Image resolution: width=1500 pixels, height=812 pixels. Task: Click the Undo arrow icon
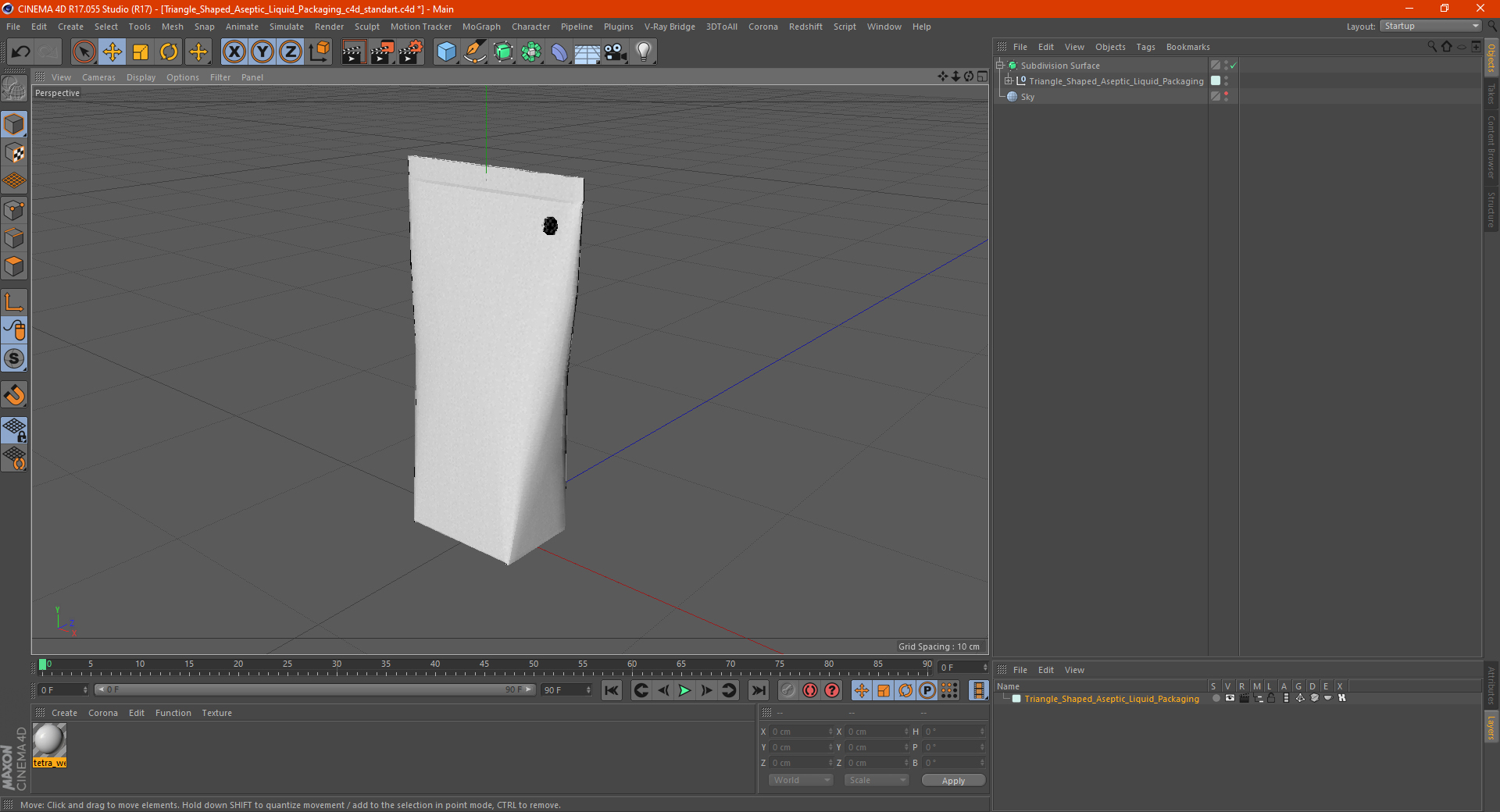pos(20,52)
